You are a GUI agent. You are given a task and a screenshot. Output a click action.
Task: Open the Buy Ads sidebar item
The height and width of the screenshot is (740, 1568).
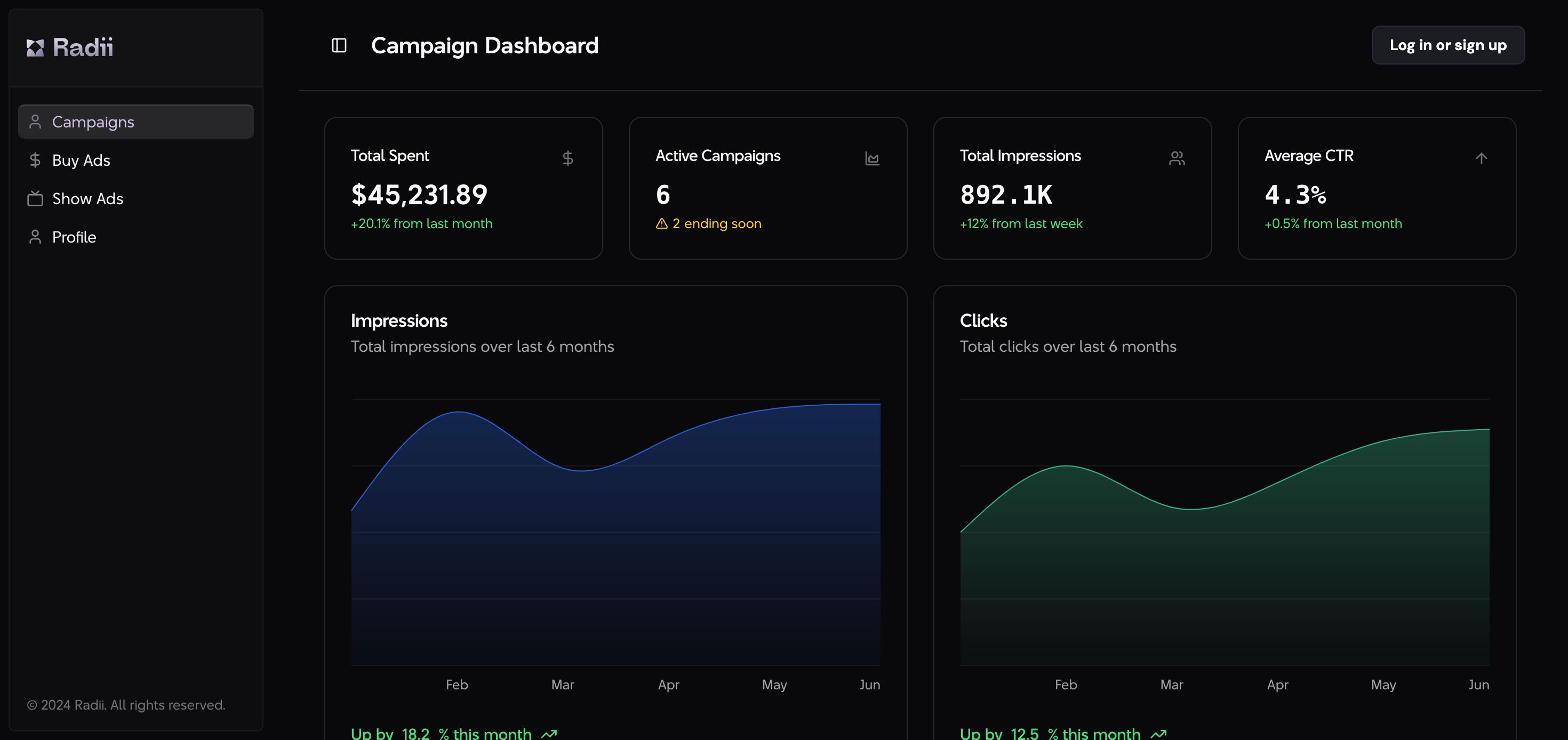(x=136, y=160)
